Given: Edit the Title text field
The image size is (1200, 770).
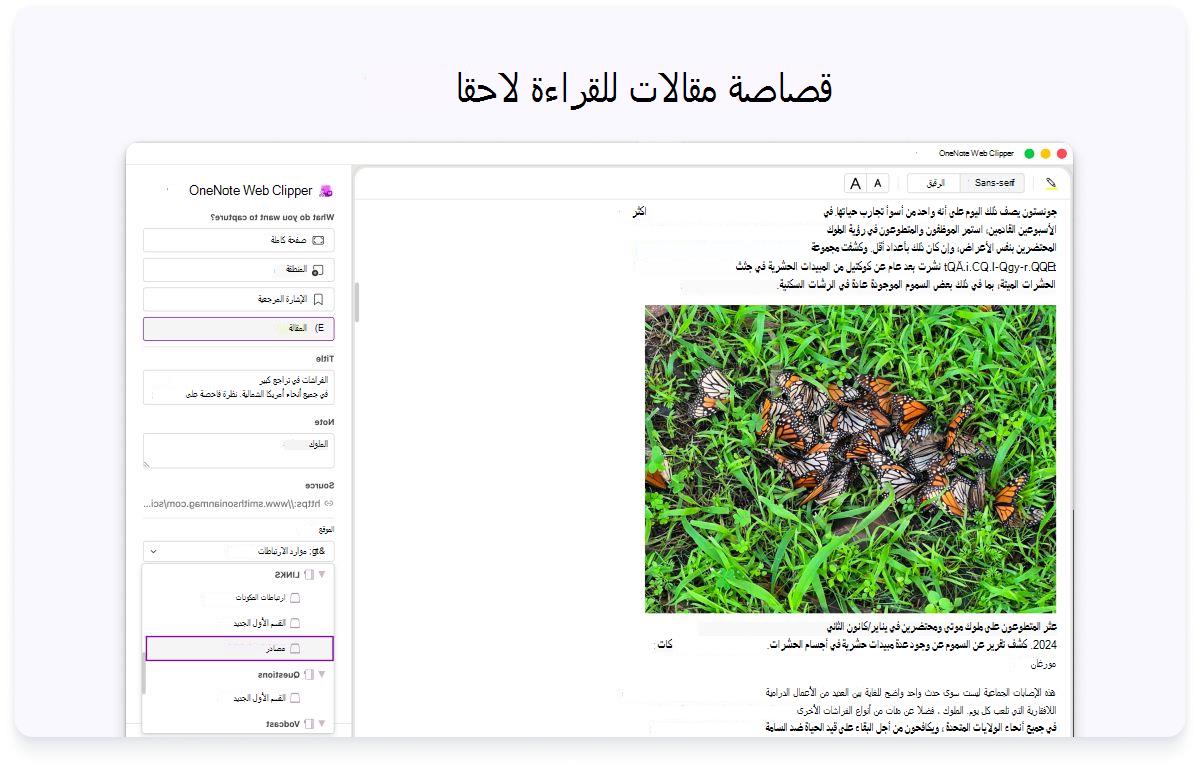Looking at the screenshot, I should pyautogui.click(x=239, y=387).
